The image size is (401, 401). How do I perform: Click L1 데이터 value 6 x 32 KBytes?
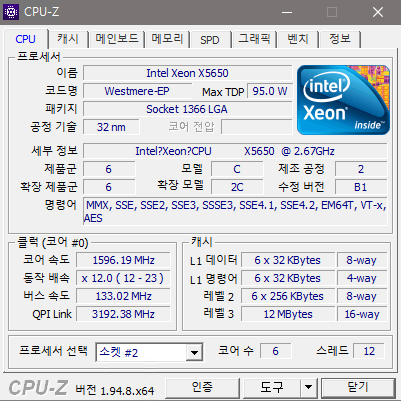288,260
